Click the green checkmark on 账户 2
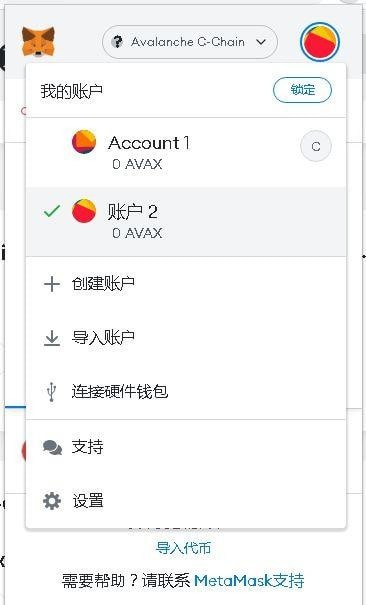 coord(52,211)
